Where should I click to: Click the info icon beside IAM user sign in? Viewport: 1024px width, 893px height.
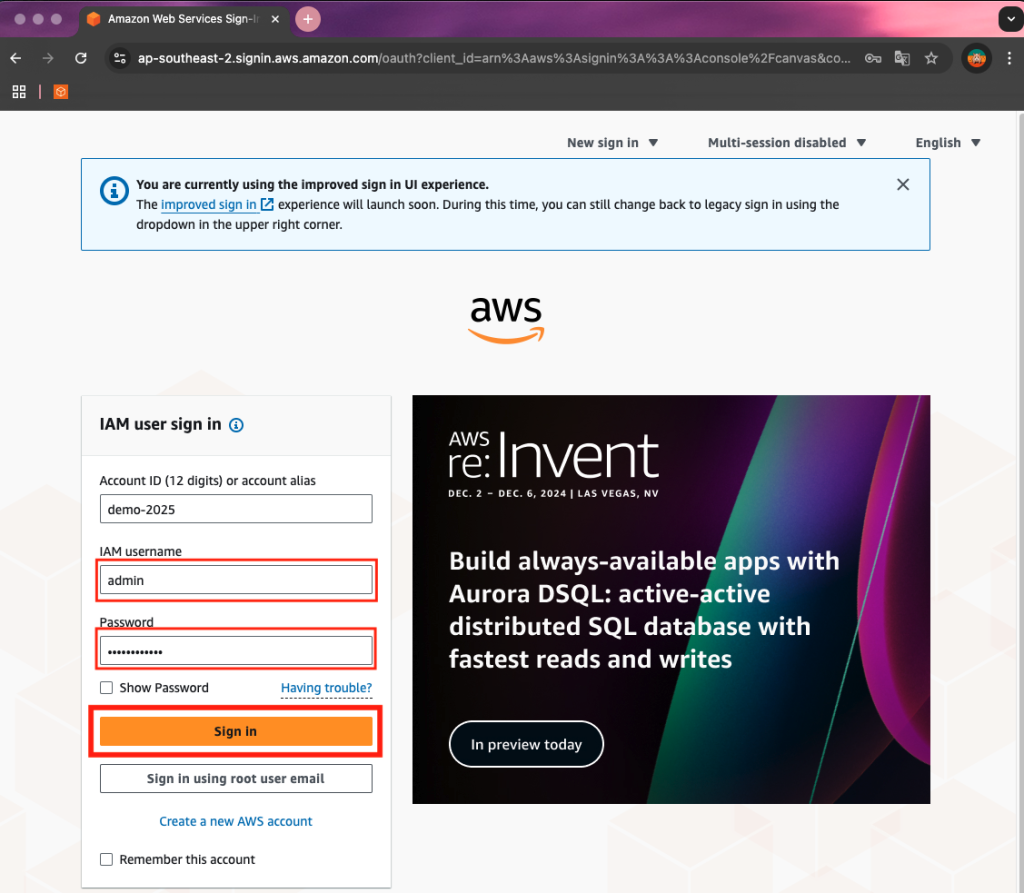tap(236, 425)
